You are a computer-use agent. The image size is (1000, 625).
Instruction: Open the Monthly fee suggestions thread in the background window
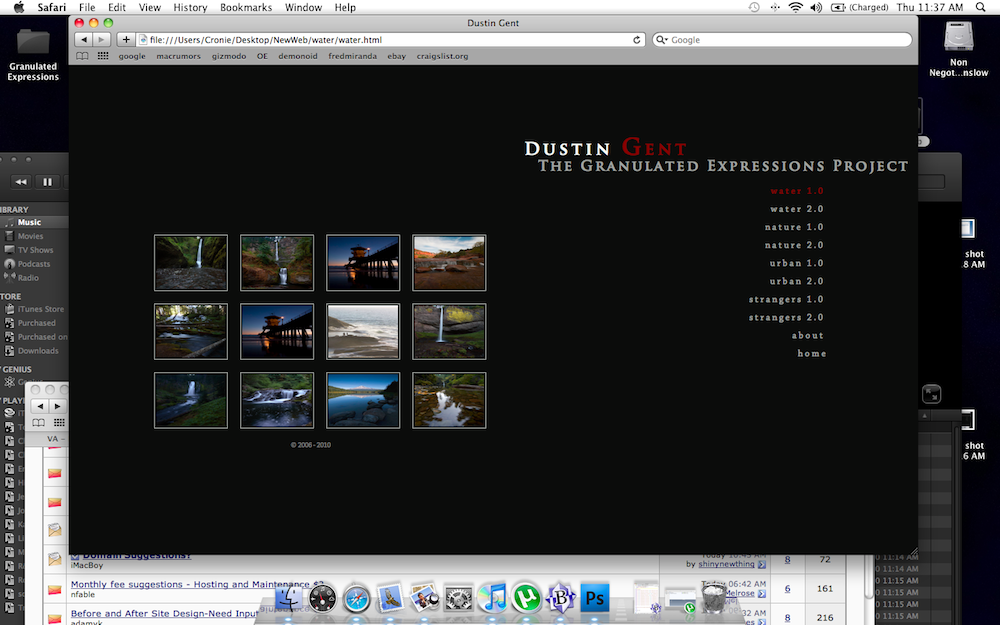coord(196,584)
